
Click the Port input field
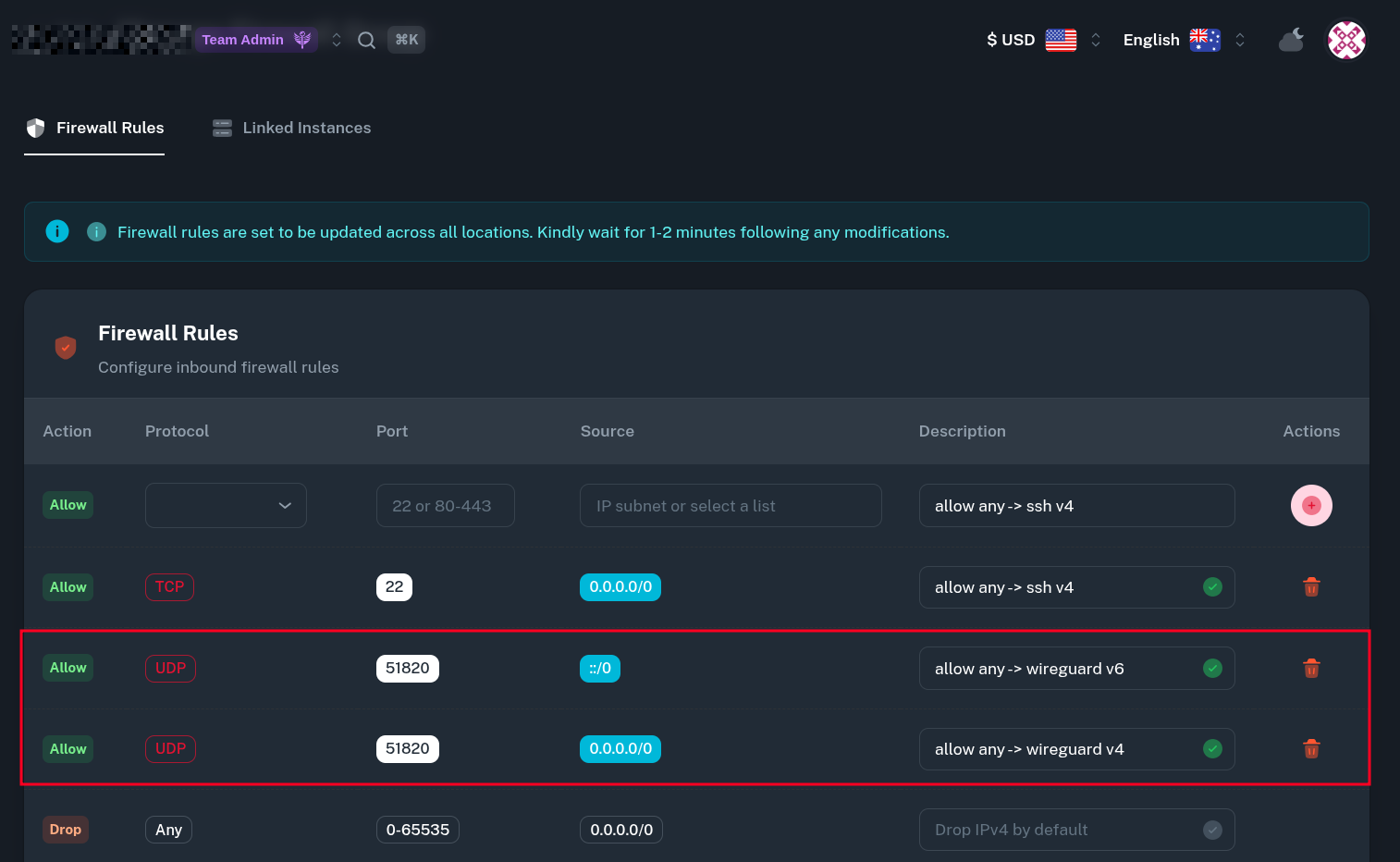click(445, 506)
